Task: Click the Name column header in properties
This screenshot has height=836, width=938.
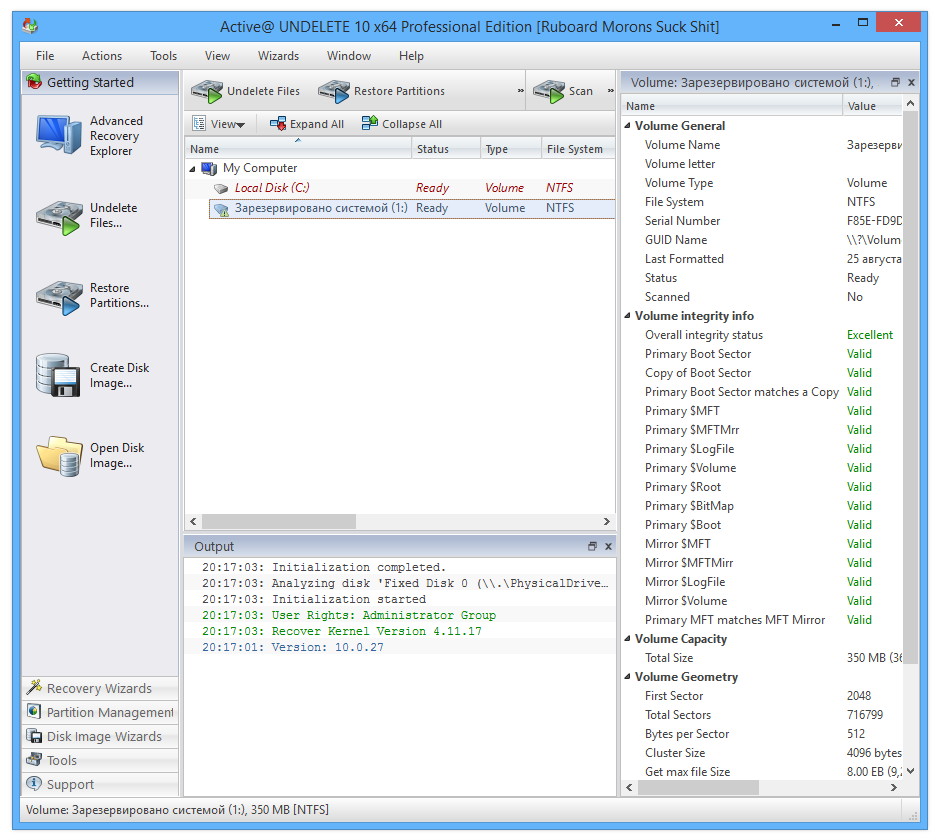Action: point(732,106)
